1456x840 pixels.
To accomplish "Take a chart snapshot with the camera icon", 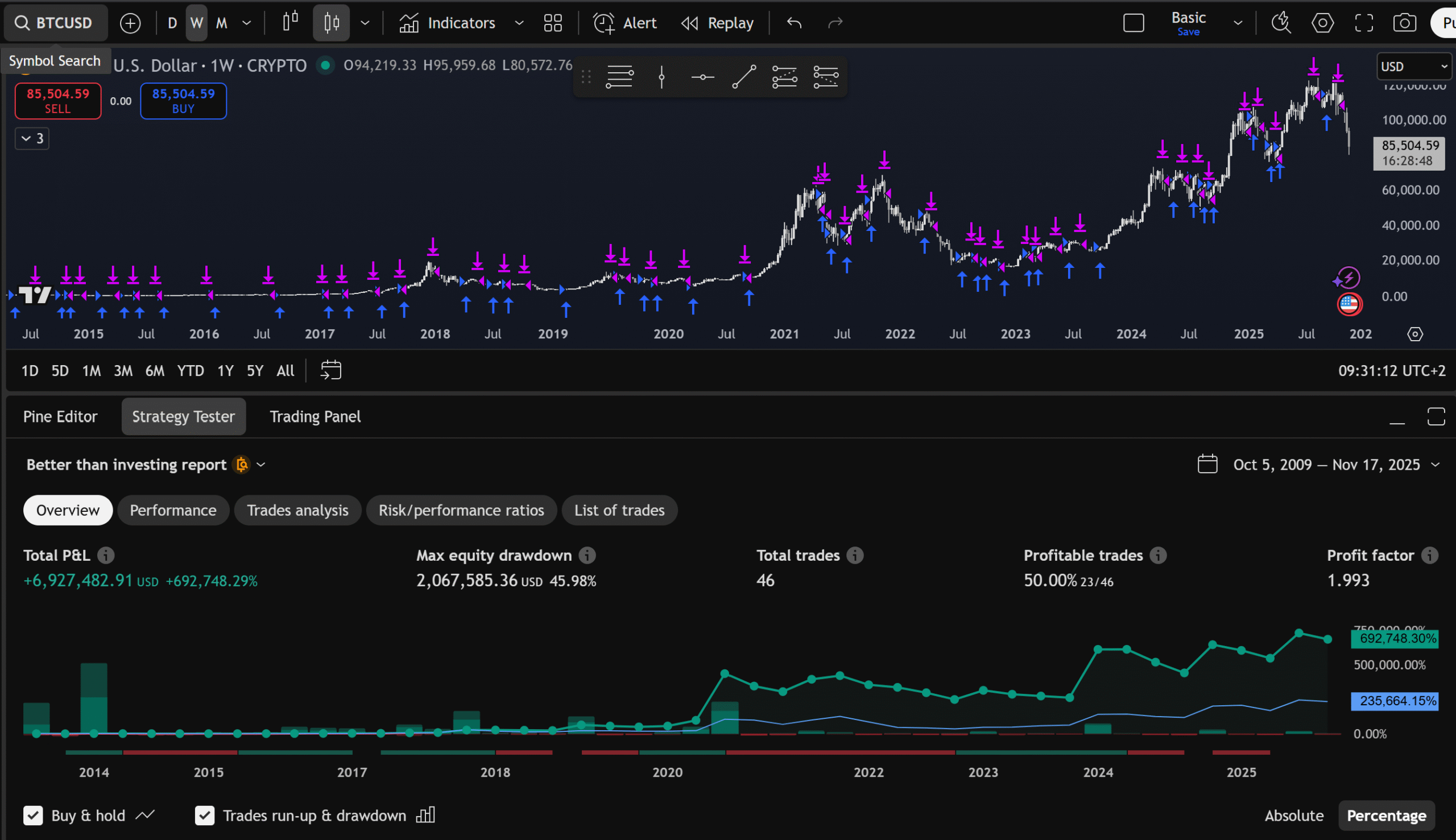I will click(x=1404, y=23).
